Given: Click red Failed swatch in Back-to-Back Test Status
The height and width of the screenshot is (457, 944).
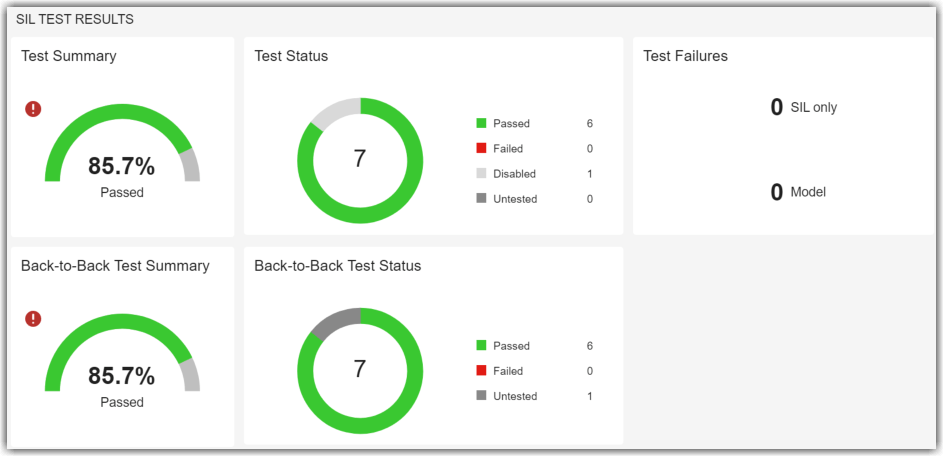Looking at the screenshot, I should (x=481, y=371).
